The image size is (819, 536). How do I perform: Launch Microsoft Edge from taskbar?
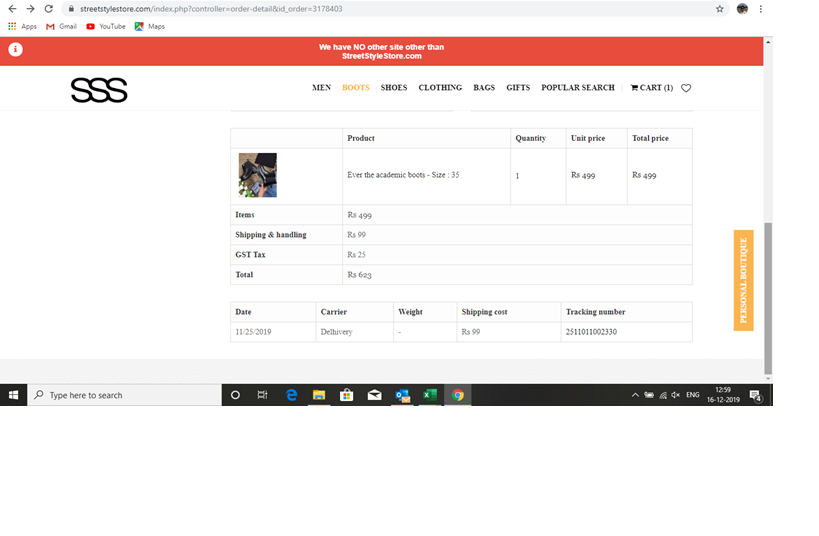point(292,395)
